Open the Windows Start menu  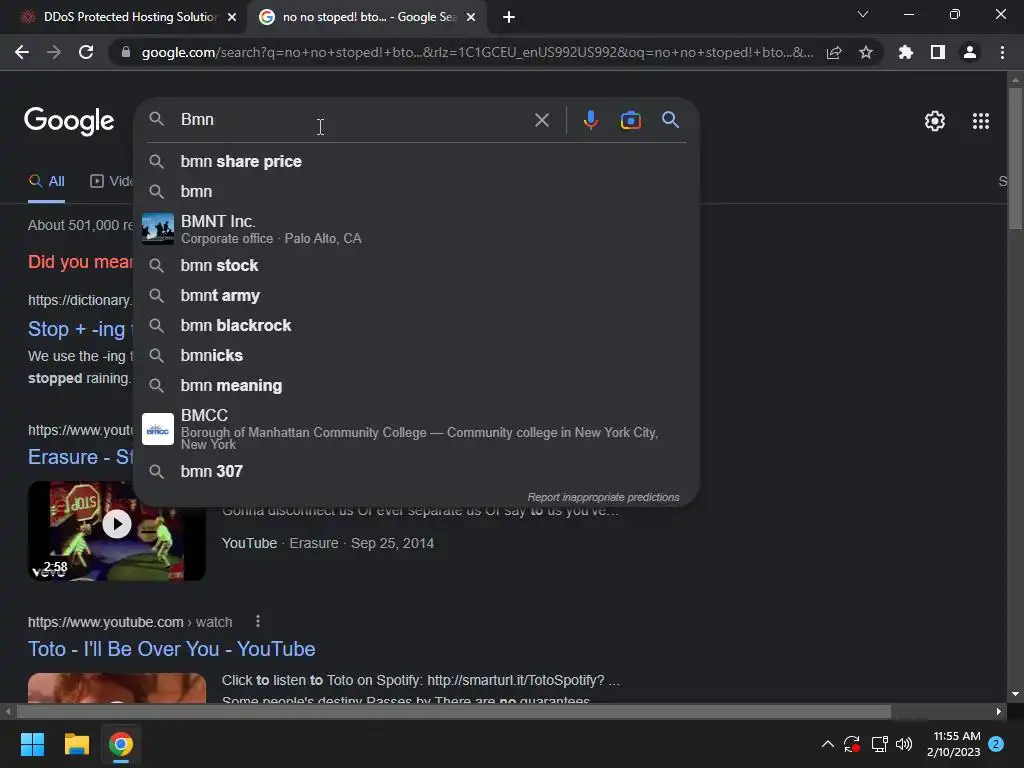(x=32, y=744)
